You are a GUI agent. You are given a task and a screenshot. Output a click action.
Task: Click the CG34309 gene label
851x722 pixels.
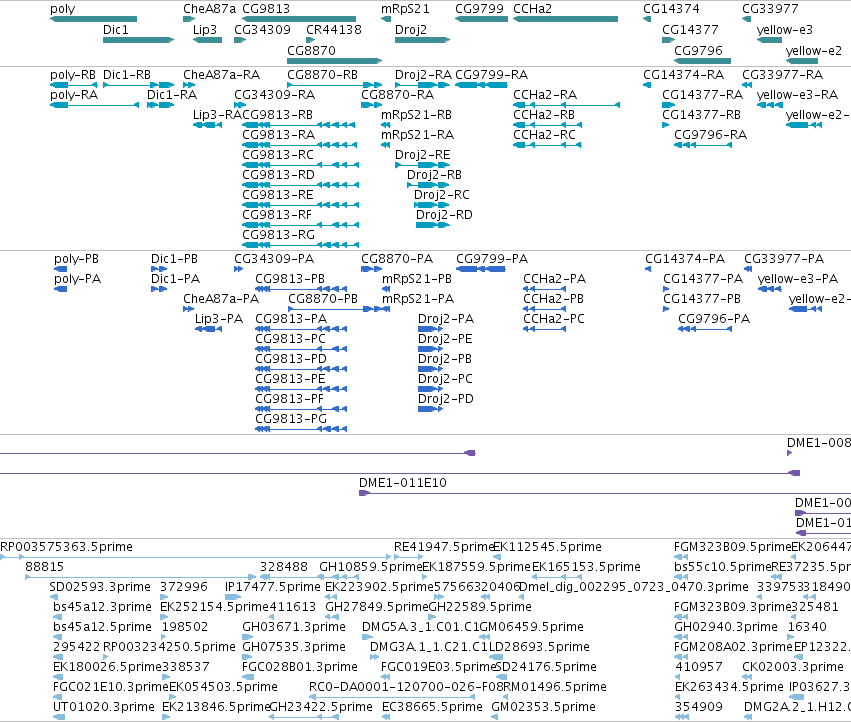coord(262,29)
